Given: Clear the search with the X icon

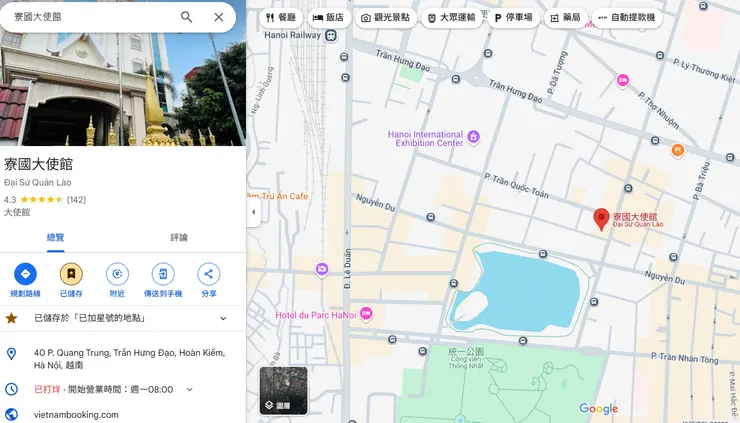Looking at the screenshot, I should [x=219, y=17].
